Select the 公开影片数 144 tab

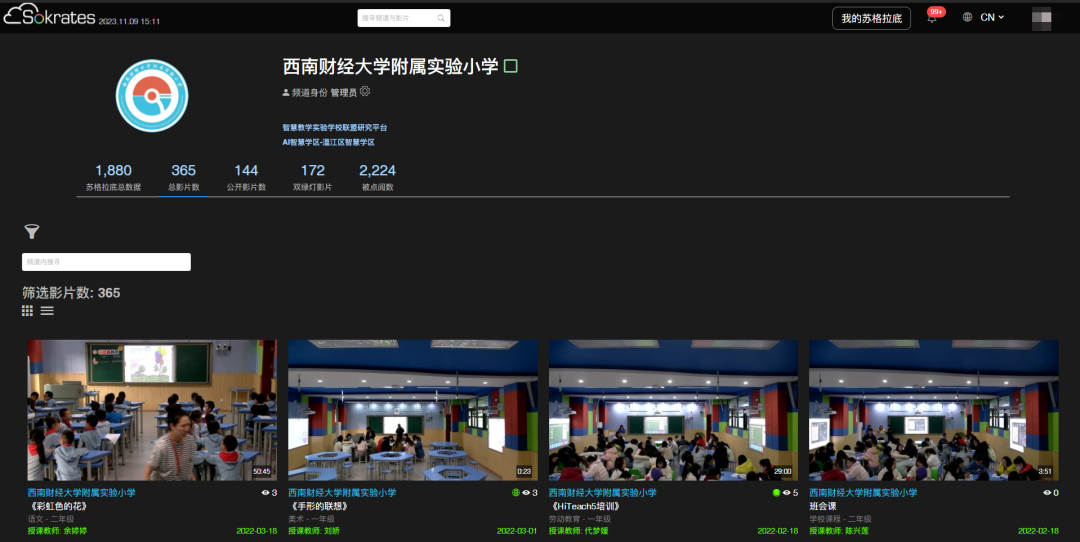tap(246, 177)
